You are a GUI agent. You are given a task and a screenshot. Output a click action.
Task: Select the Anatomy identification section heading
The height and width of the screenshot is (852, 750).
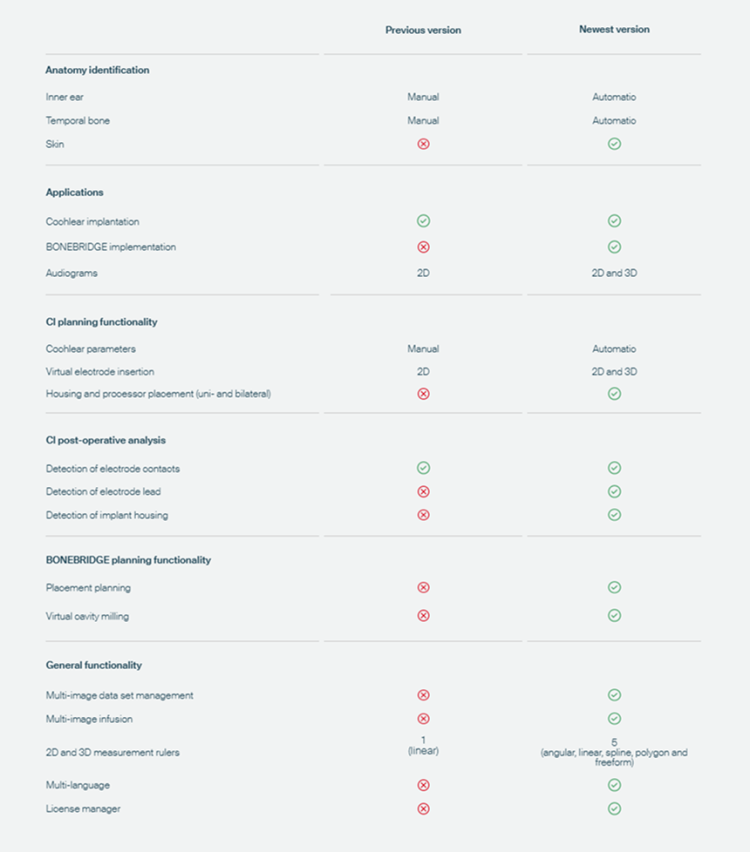click(x=97, y=70)
